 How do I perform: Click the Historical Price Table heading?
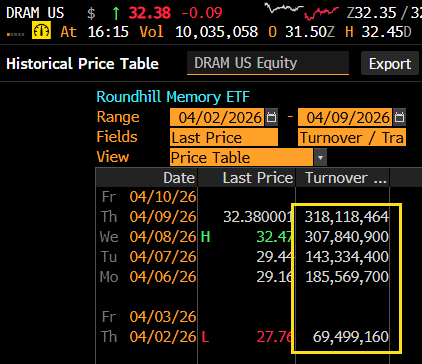point(82,63)
